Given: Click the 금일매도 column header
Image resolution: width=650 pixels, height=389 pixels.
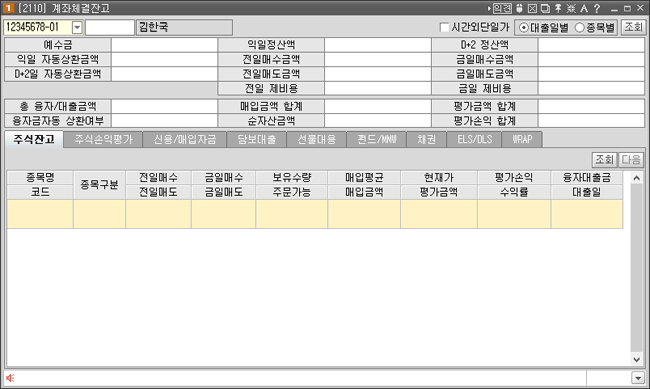Looking at the screenshot, I should click(x=223, y=192).
